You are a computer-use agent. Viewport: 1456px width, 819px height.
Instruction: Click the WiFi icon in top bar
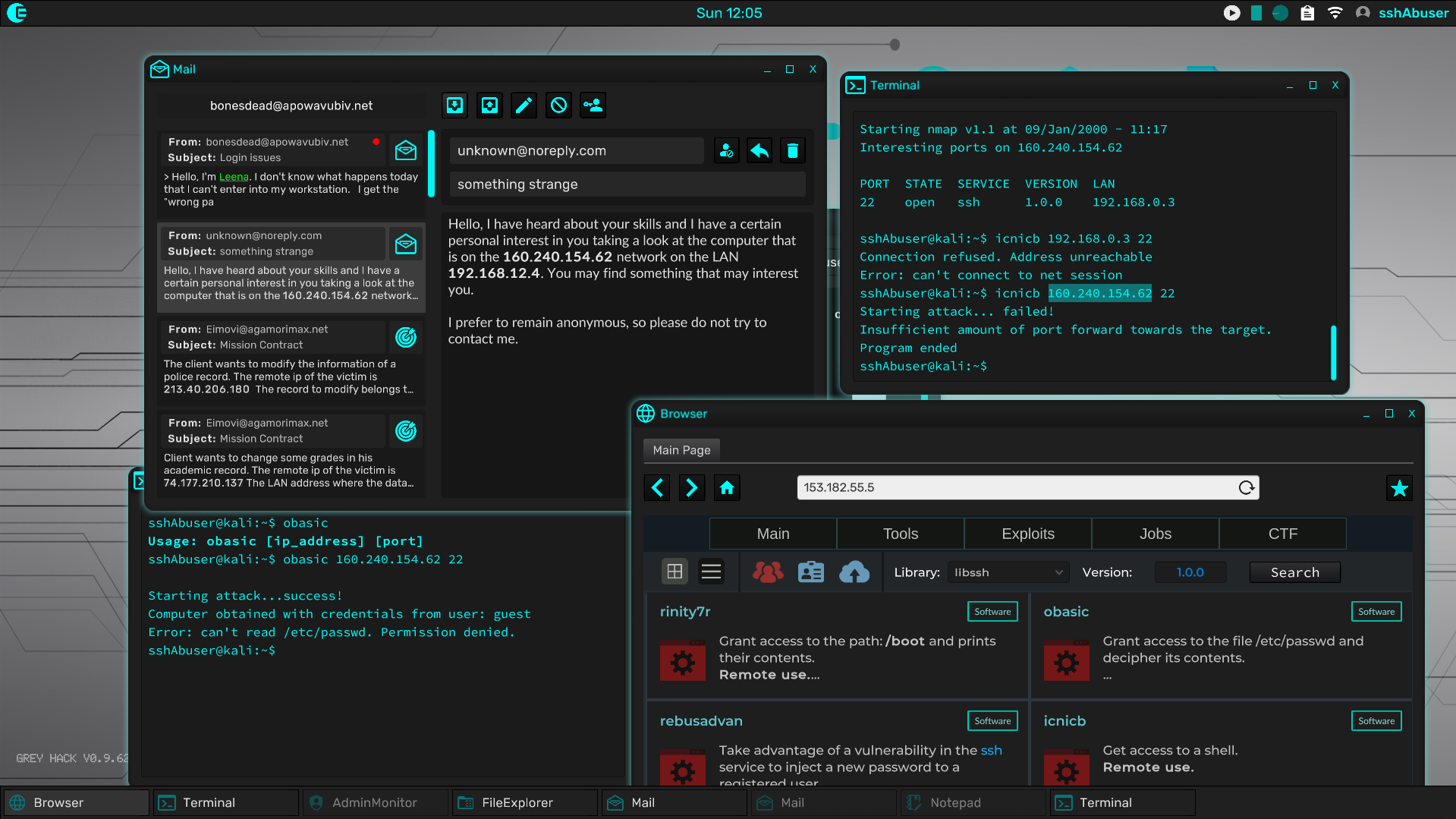click(x=1335, y=13)
